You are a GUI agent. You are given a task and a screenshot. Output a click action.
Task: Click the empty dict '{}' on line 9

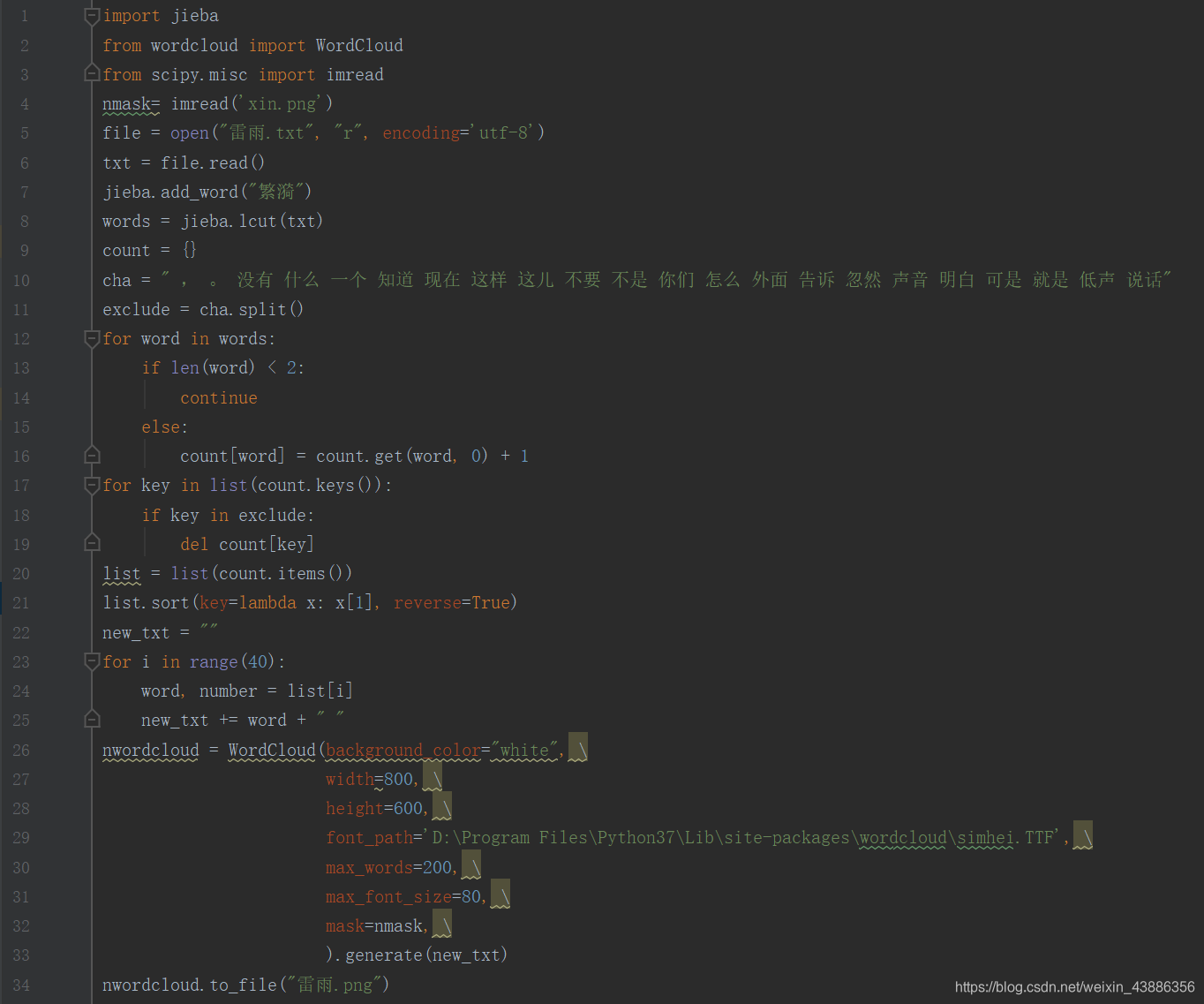click(190, 251)
